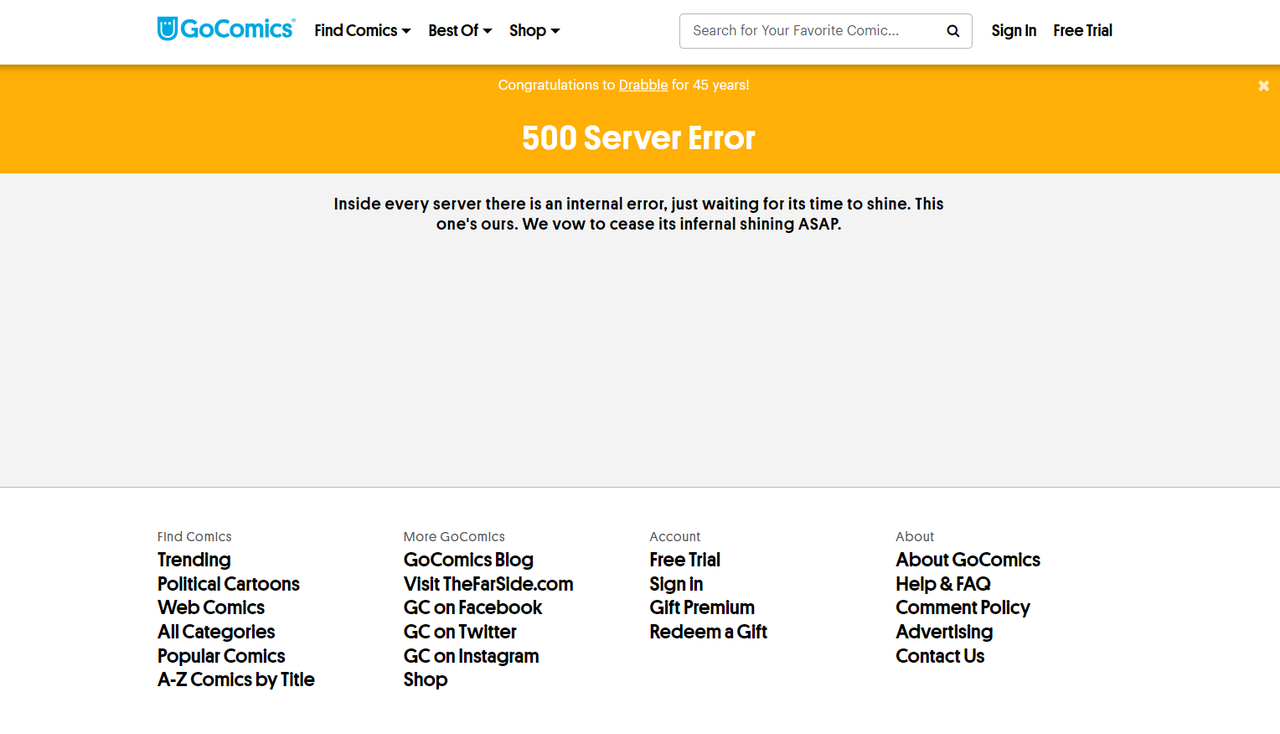Click Sign In under Account in footer
Image resolution: width=1280 pixels, height=734 pixels.
coord(676,584)
